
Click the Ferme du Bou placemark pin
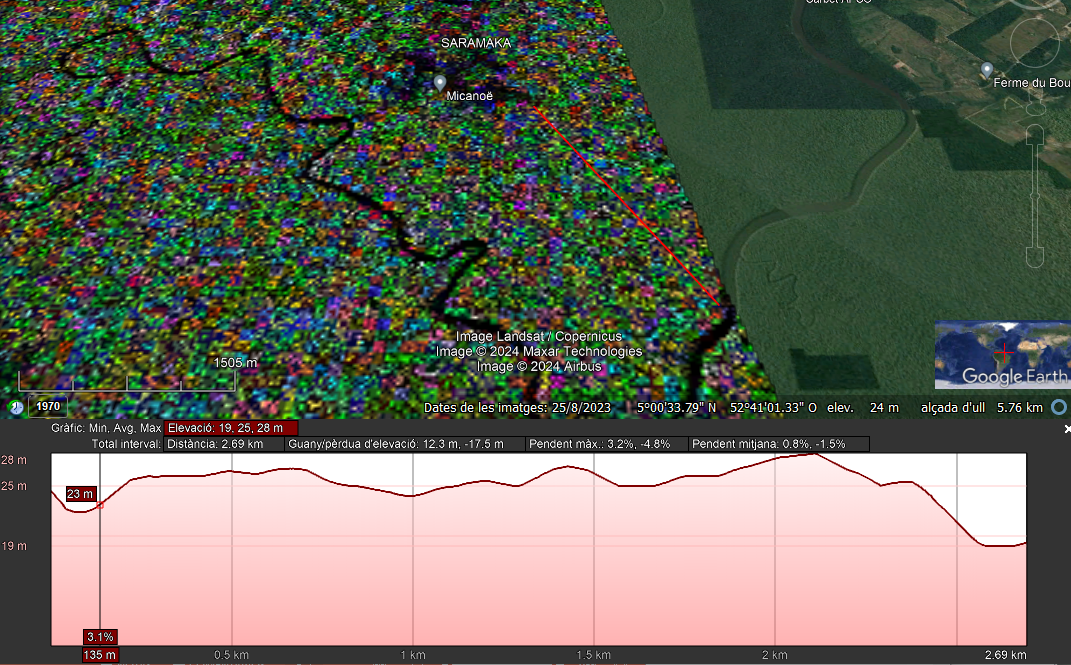tap(987, 69)
